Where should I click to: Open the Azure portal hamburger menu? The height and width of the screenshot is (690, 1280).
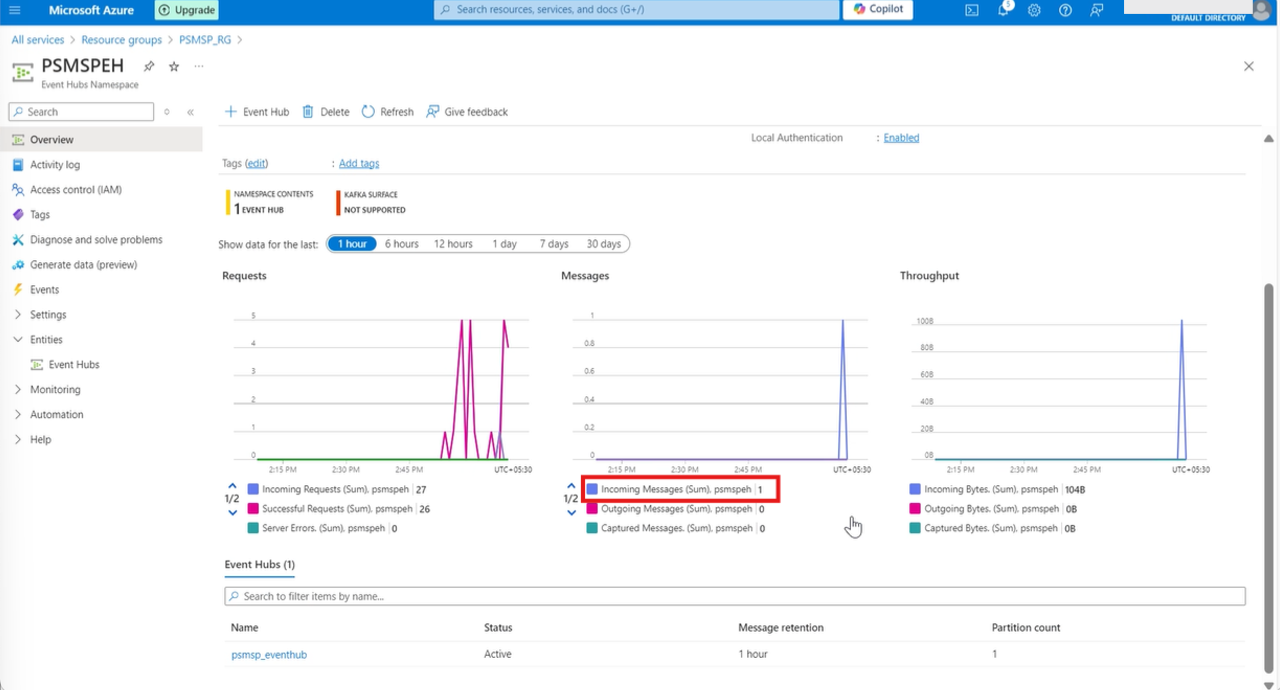click(14, 10)
